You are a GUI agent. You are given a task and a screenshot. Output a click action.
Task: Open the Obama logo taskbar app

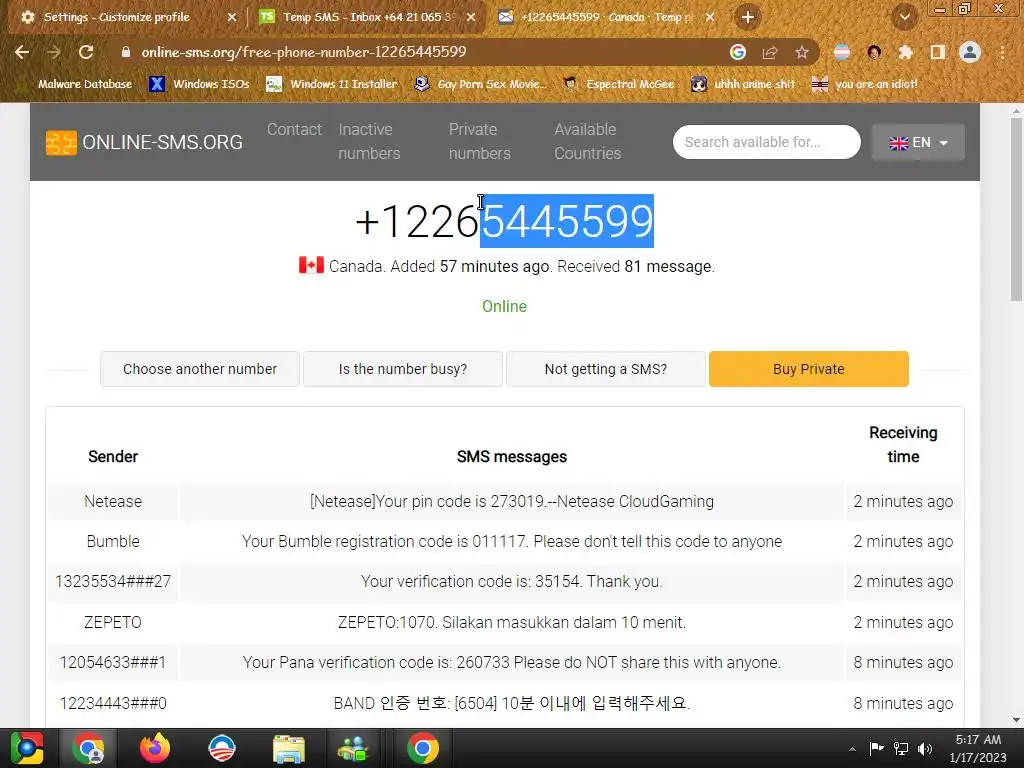click(x=222, y=748)
